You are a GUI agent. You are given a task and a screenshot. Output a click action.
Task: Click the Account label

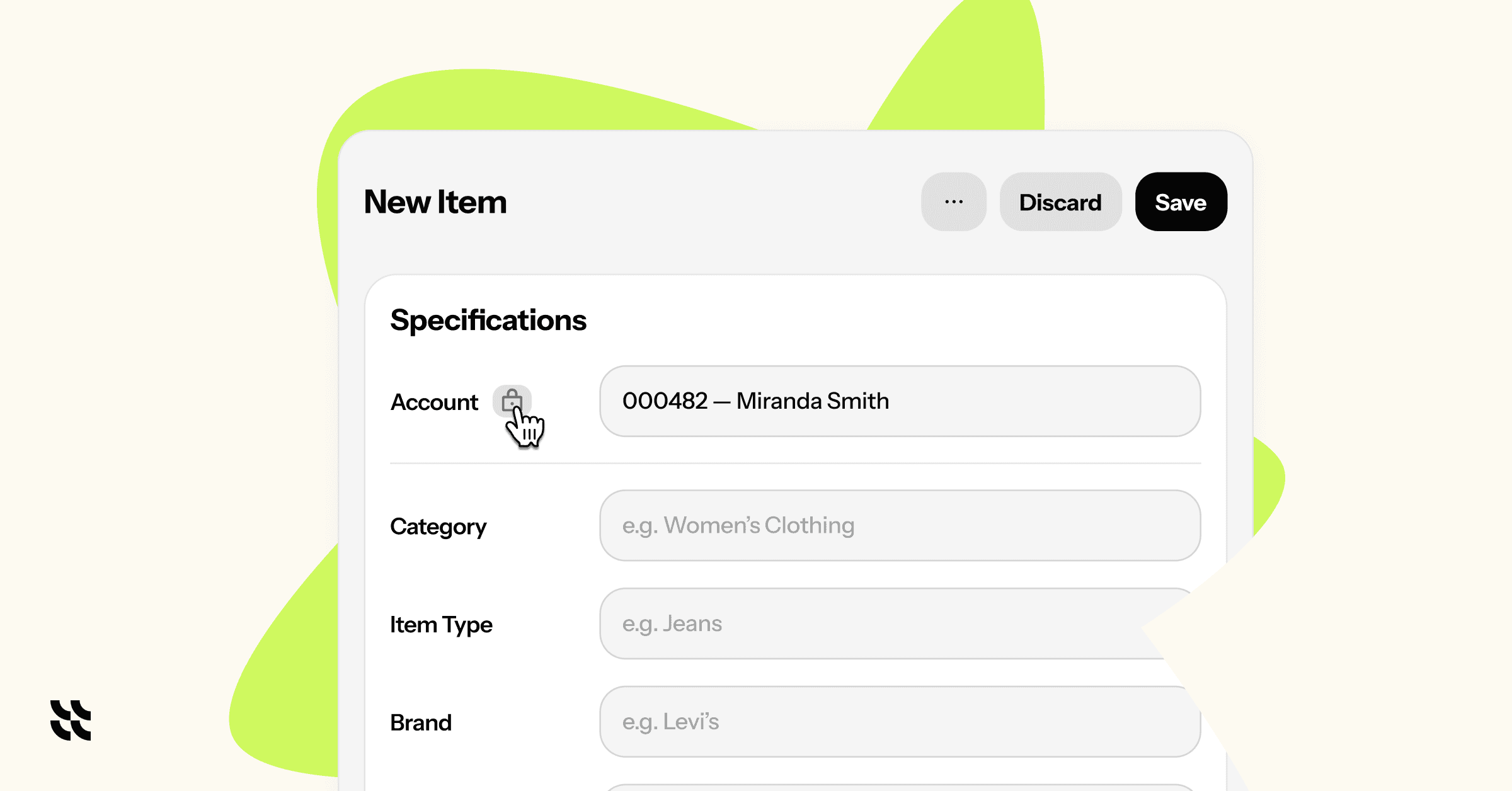[434, 402]
